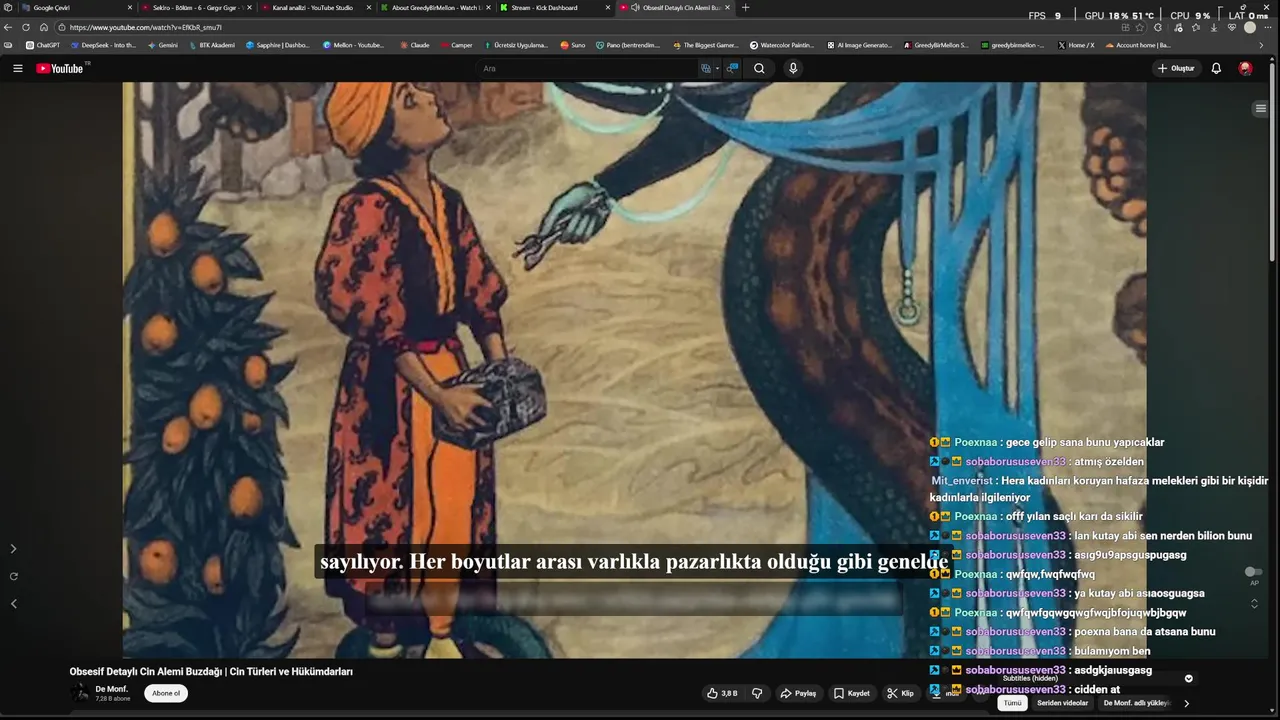The image size is (1280, 720).
Task: Subscribe with the Abone ol button
Action: [x=166, y=693]
